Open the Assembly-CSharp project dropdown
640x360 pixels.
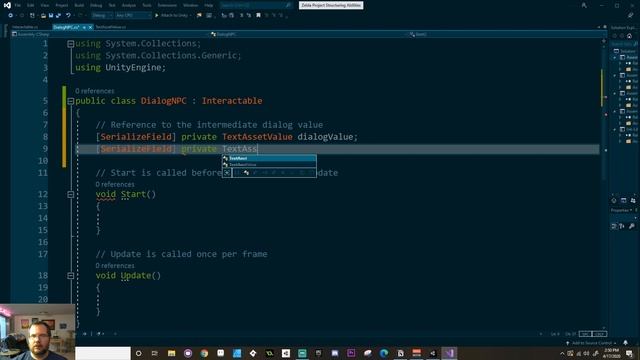pyautogui.click(x=110, y=34)
